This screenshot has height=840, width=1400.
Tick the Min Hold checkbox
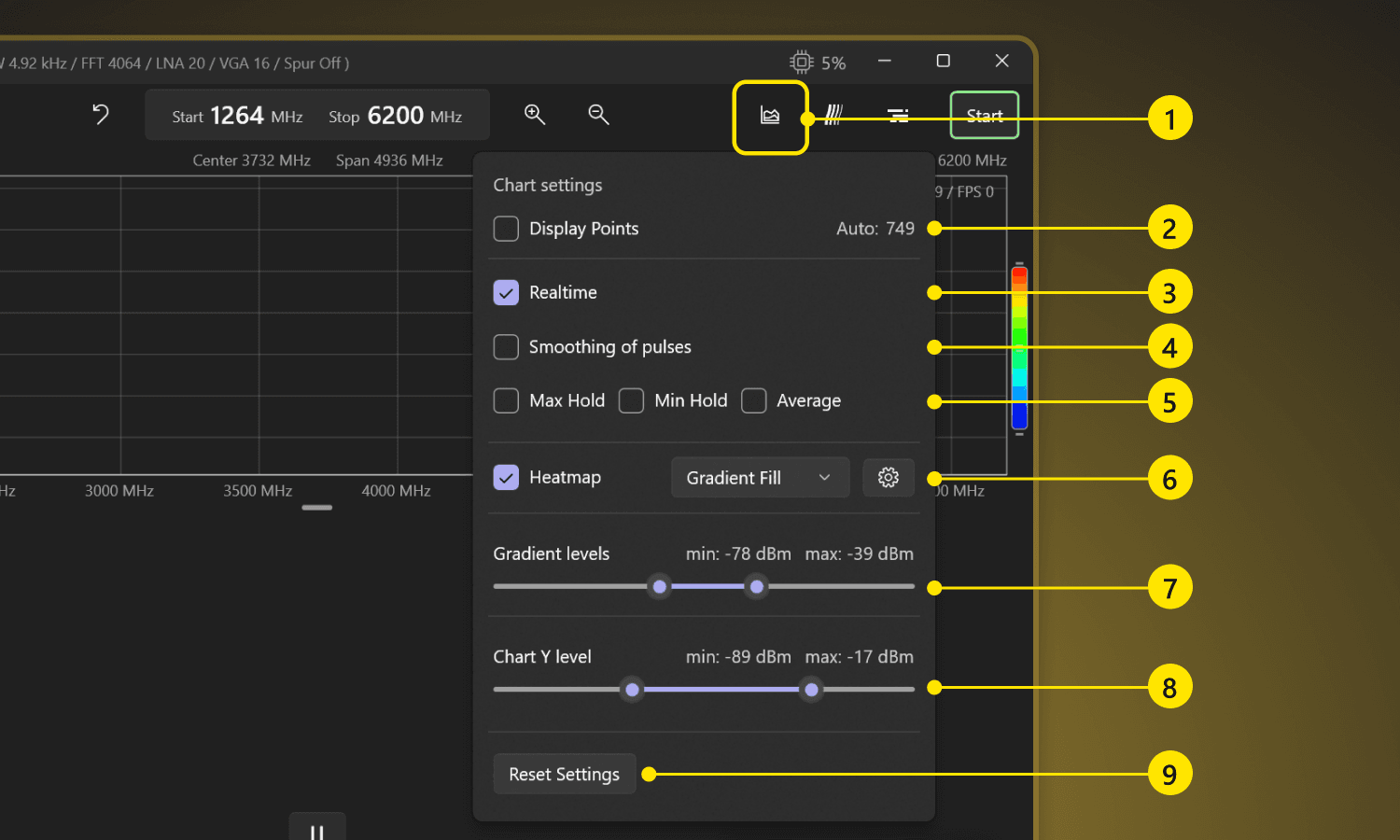click(x=632, y=401)
